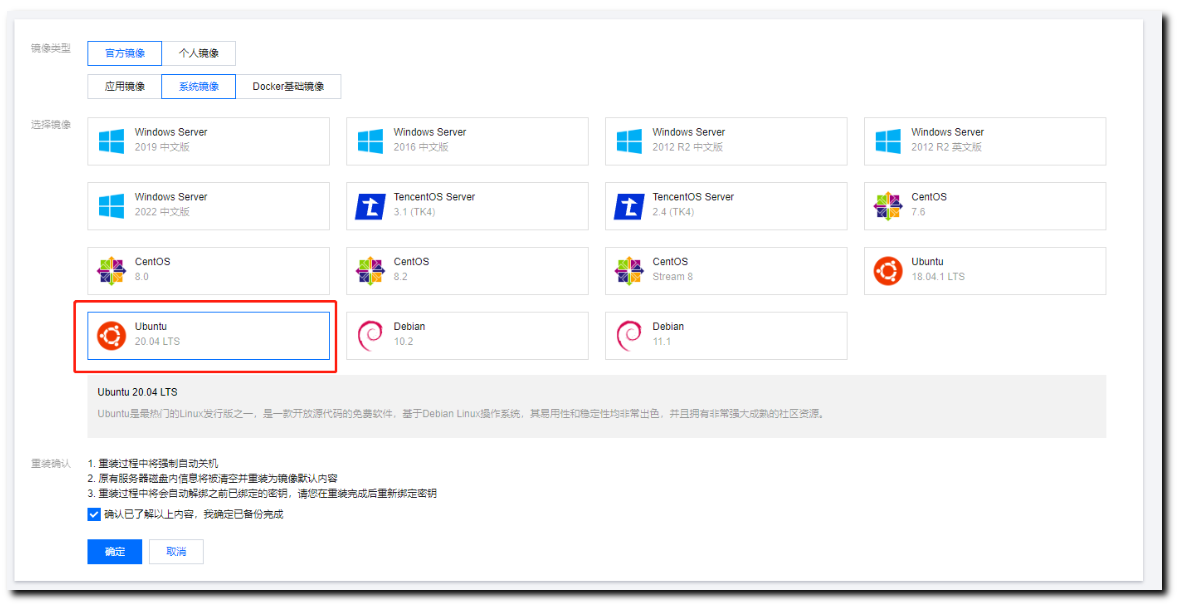Cancel with the 取消 button

point(176,551)
